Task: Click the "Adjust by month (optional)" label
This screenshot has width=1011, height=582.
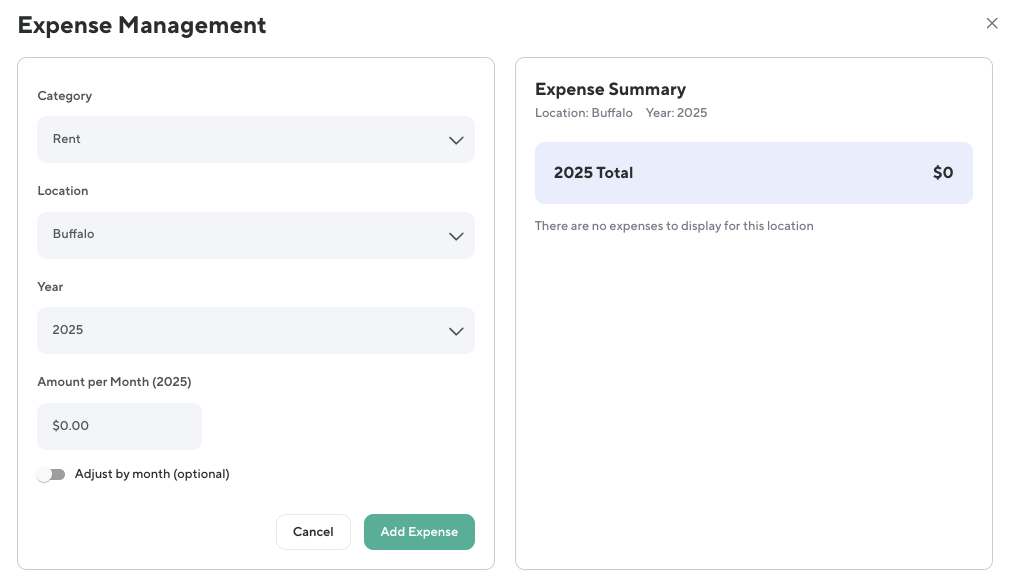Action: (x=152, y=474)
